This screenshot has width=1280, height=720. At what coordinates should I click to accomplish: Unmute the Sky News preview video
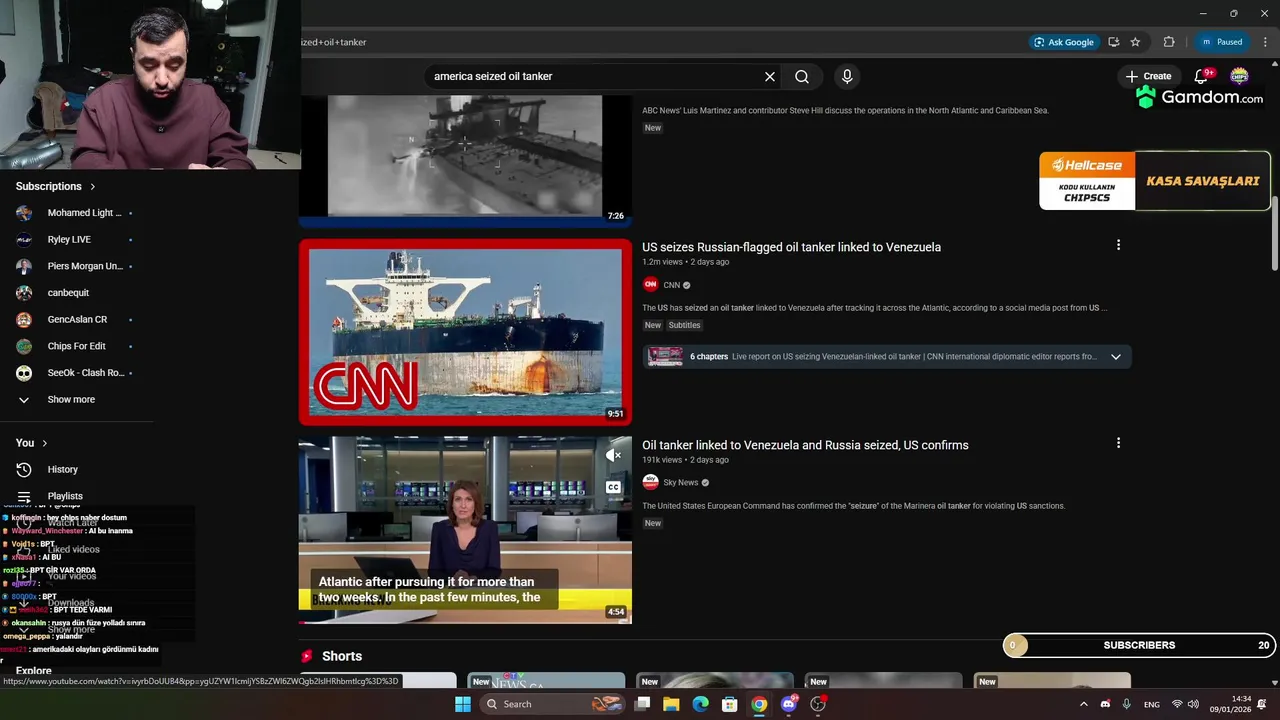613,455
